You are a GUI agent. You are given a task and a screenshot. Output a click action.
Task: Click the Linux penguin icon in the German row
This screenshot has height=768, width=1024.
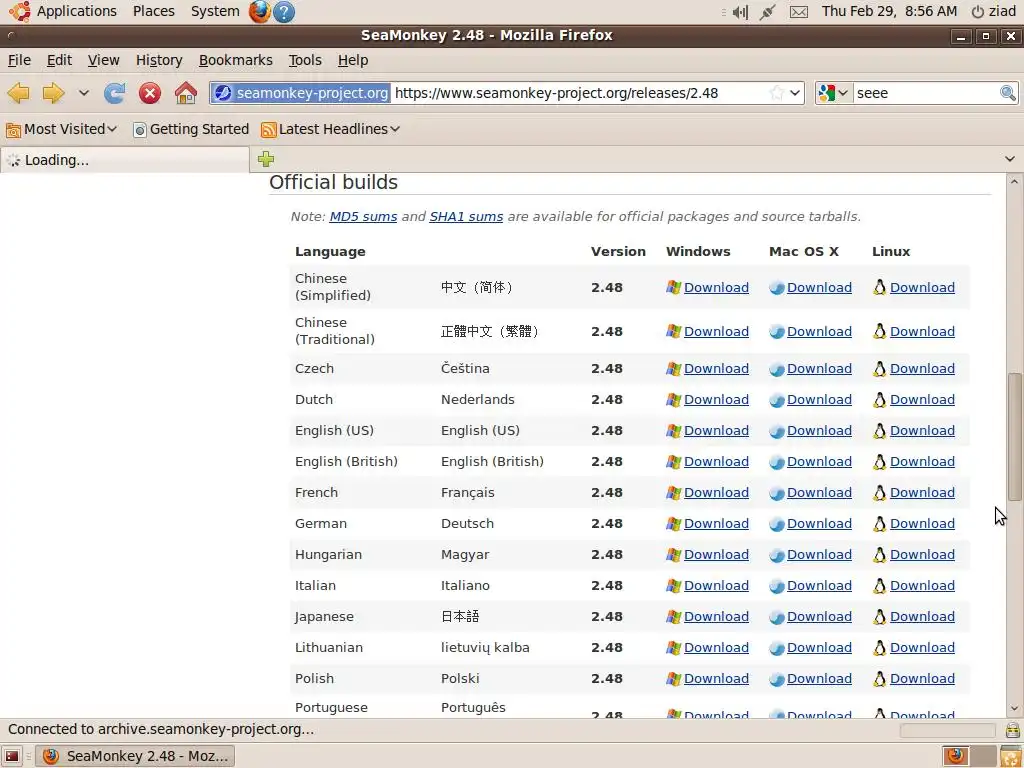(880, 524)
